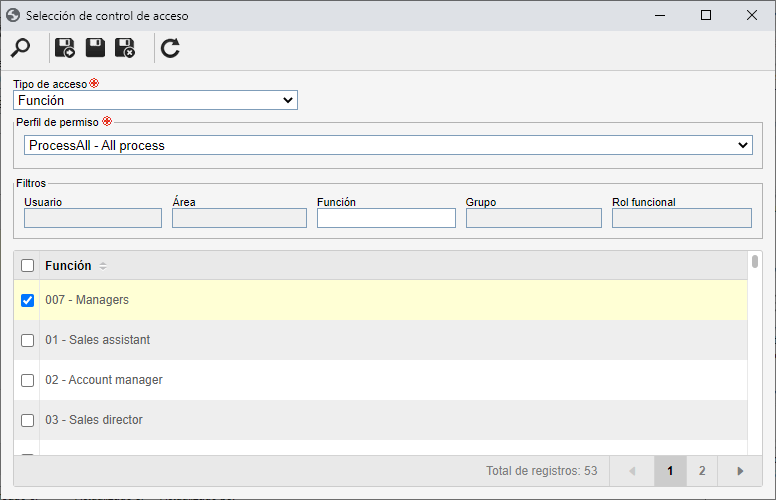Click the save and new disk icon

[65, 48]
